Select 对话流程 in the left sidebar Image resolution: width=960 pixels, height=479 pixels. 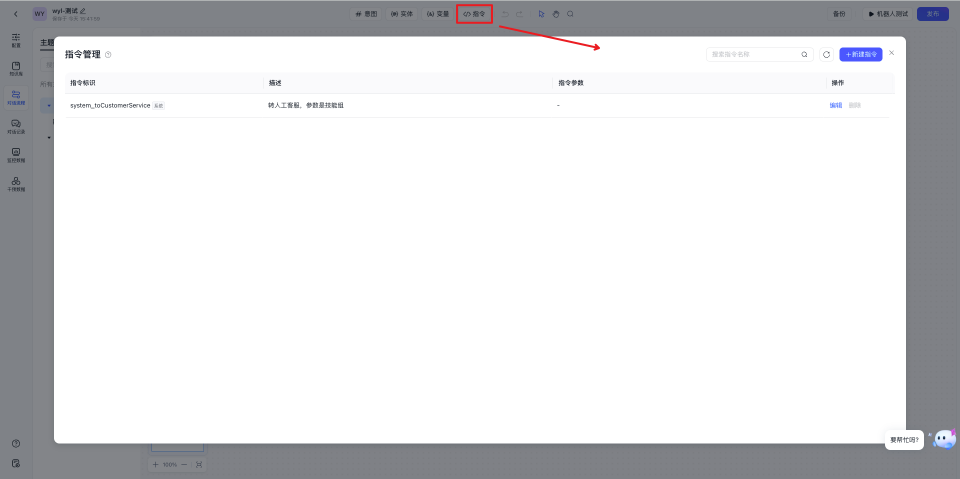16,97
